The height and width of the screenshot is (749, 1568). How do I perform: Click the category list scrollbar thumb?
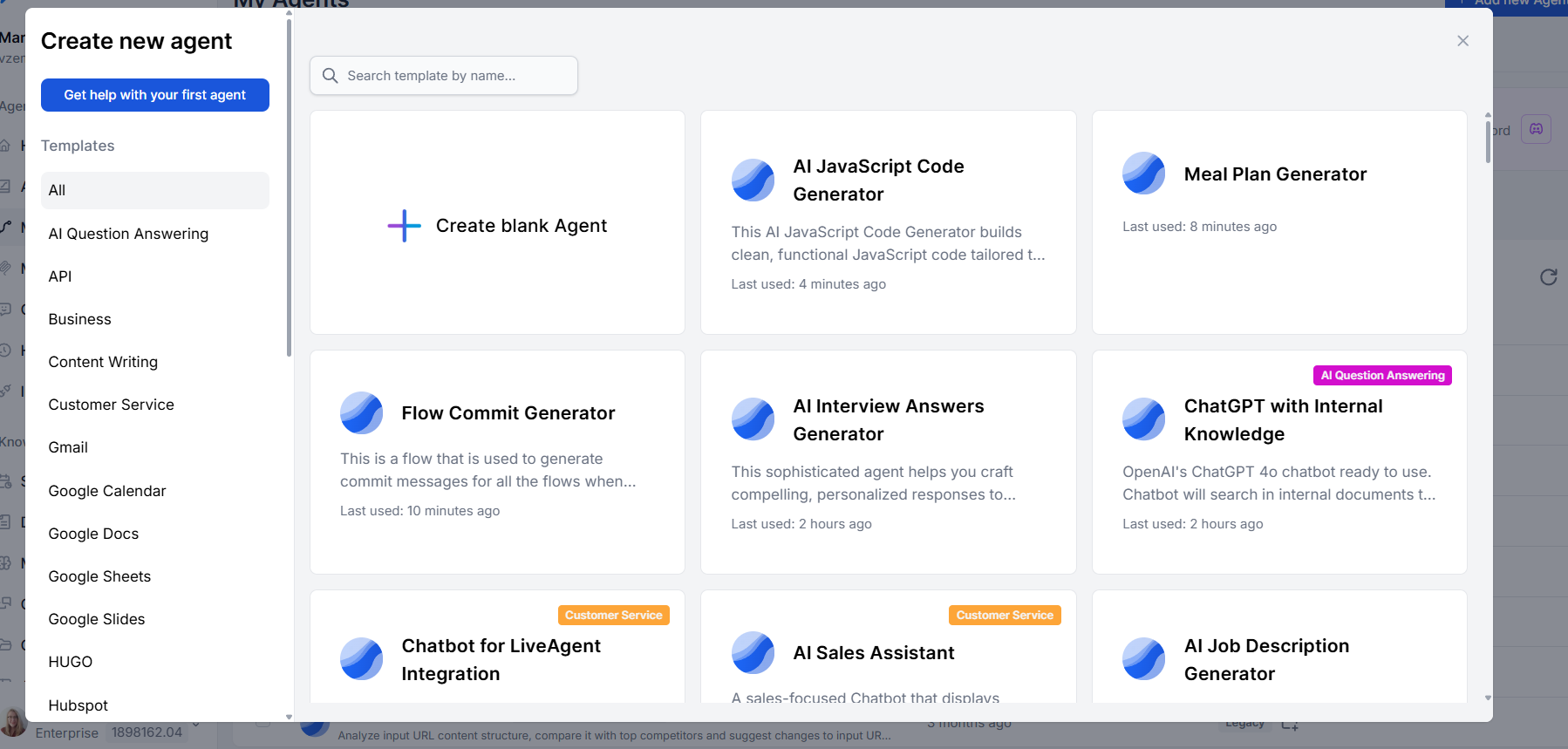(x=289, y=187)
